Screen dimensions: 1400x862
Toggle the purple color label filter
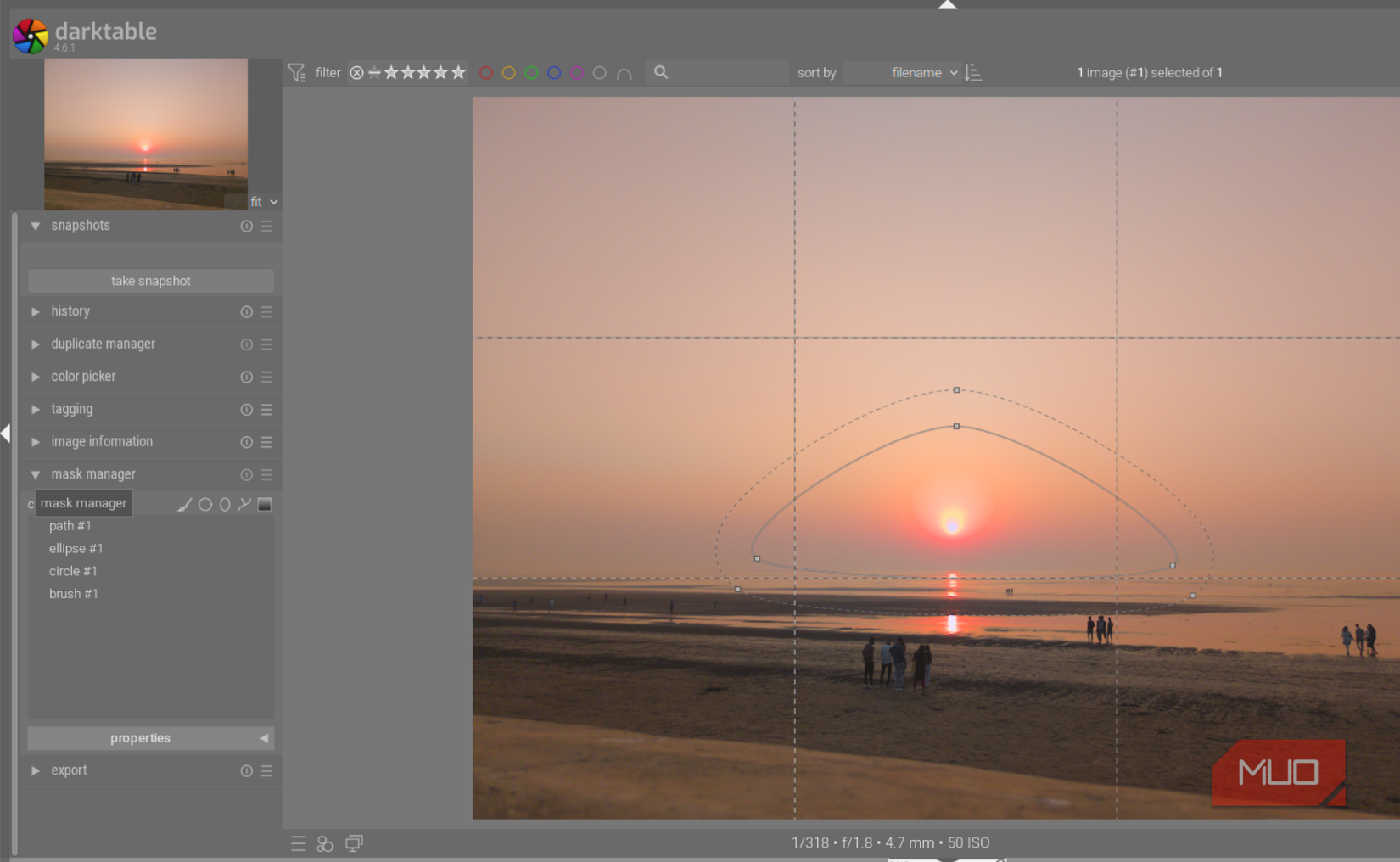(577, 73)
